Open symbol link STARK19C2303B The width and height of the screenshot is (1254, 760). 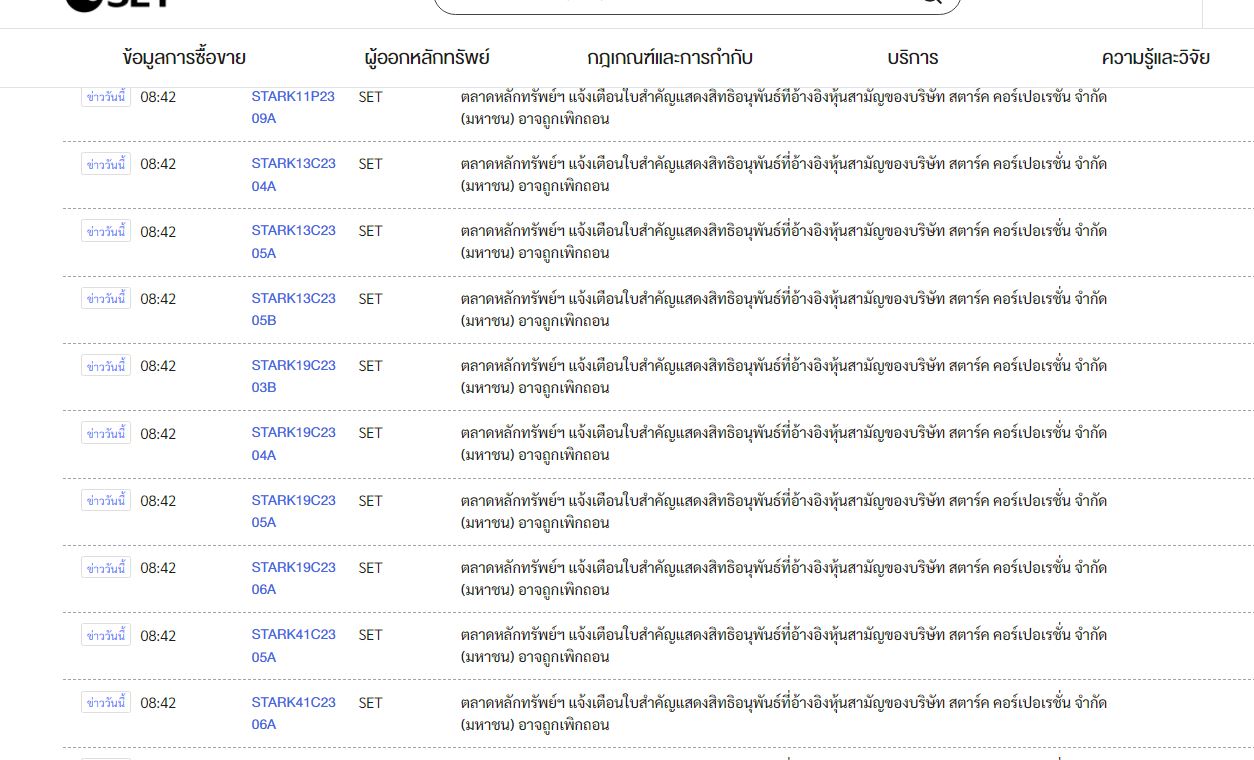[x=293, y=376]
